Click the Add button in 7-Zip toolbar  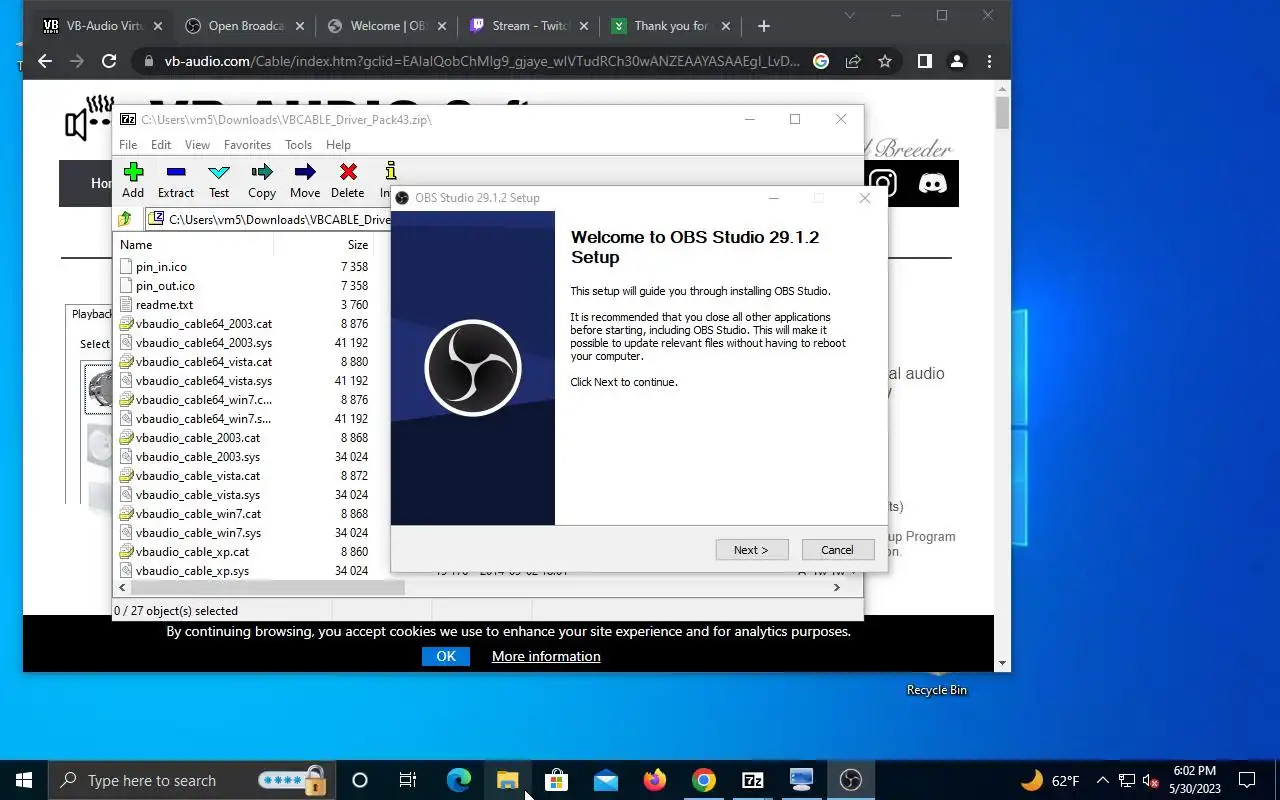pos(133,180)
